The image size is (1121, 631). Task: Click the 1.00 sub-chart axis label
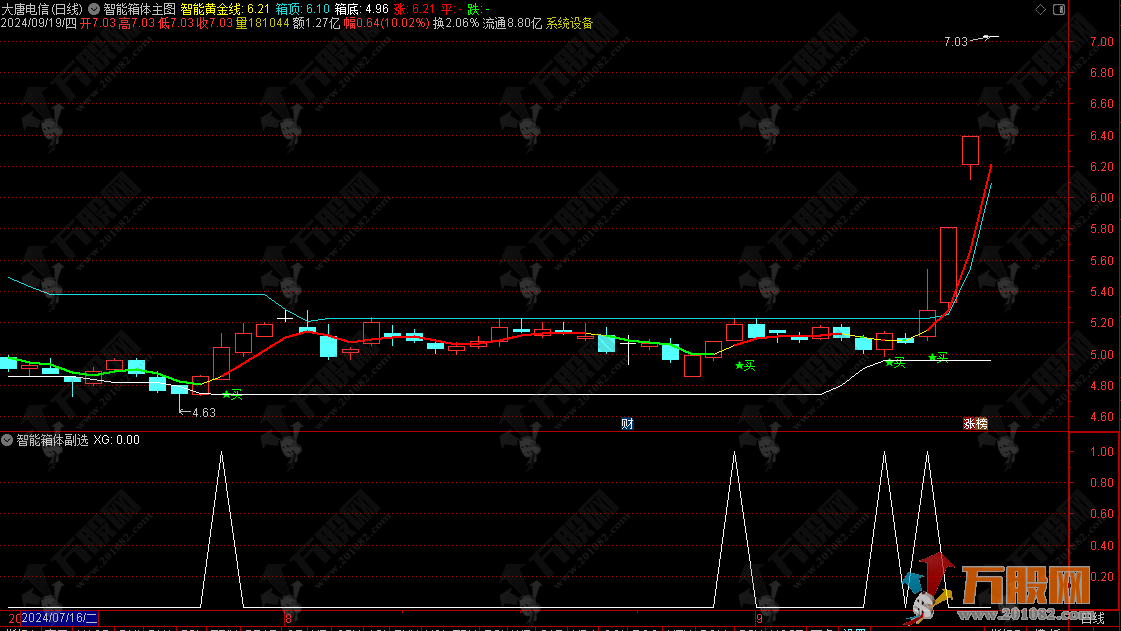(1102, 452)
